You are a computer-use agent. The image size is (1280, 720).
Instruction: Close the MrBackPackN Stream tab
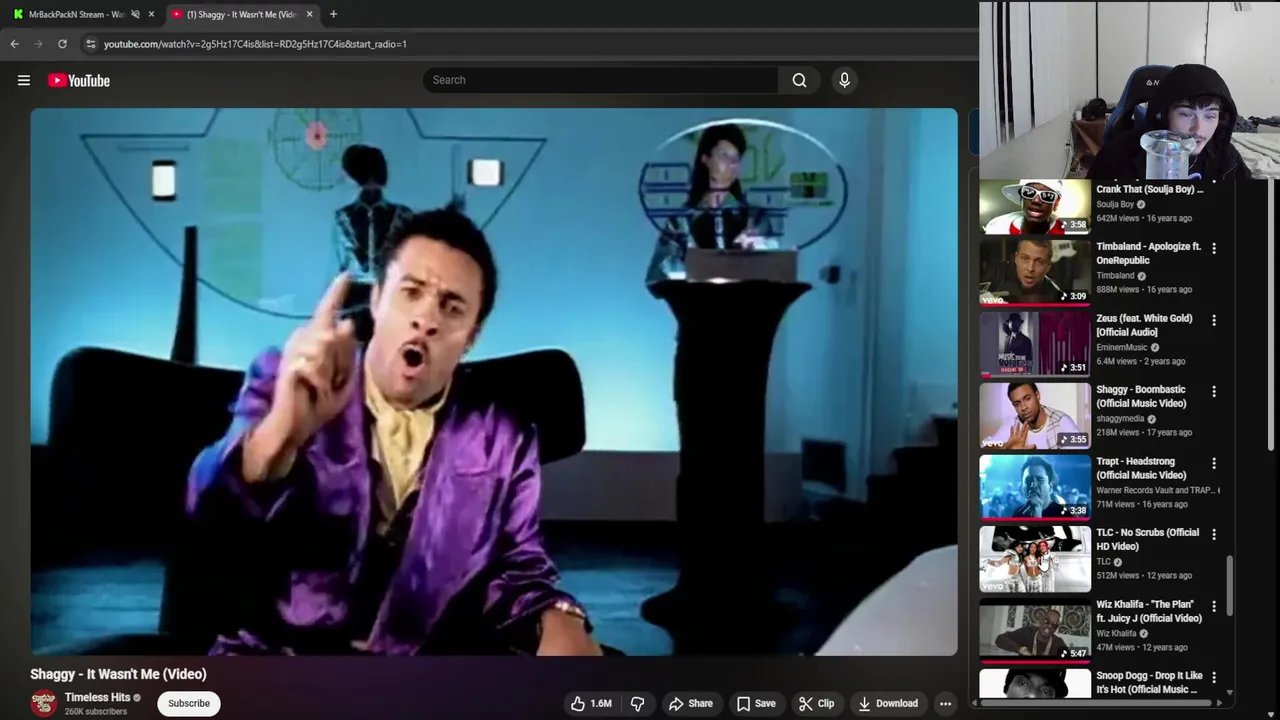(151, 14)
